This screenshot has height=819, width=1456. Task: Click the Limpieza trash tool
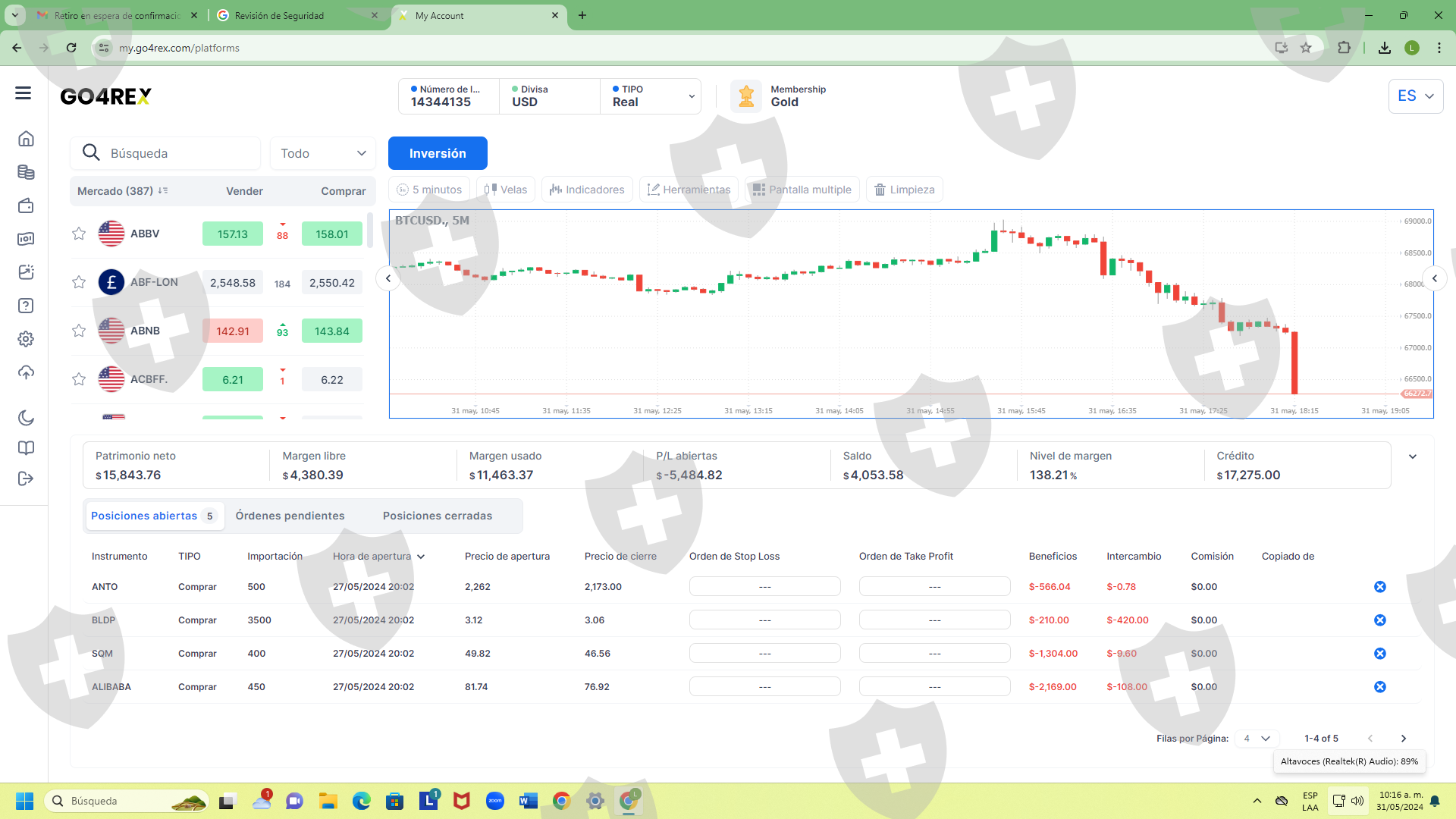tap(904, 190)
